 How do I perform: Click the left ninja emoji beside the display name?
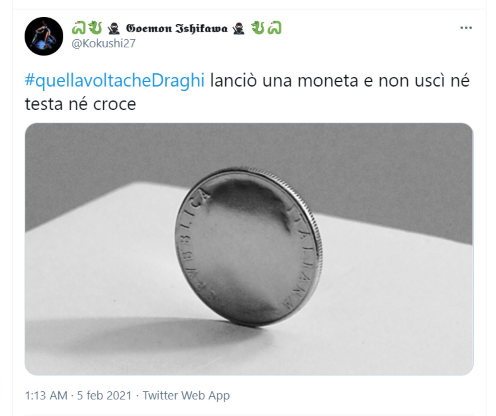tap(114, 29)
